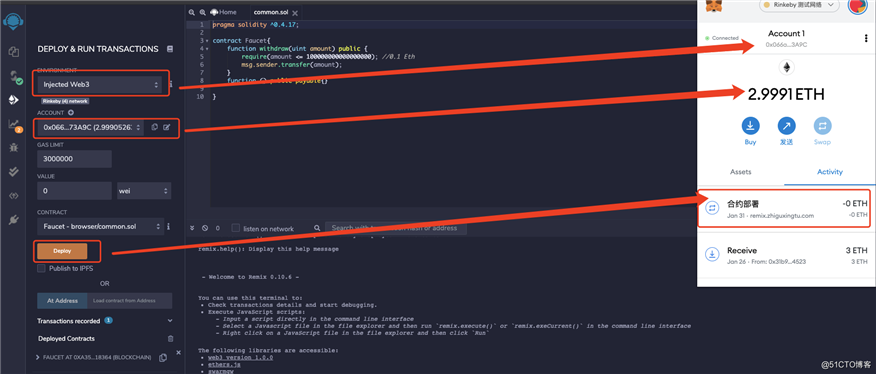The image size is (876, 374).
Task: Close the common.sol tab
Action: [294, 13]
